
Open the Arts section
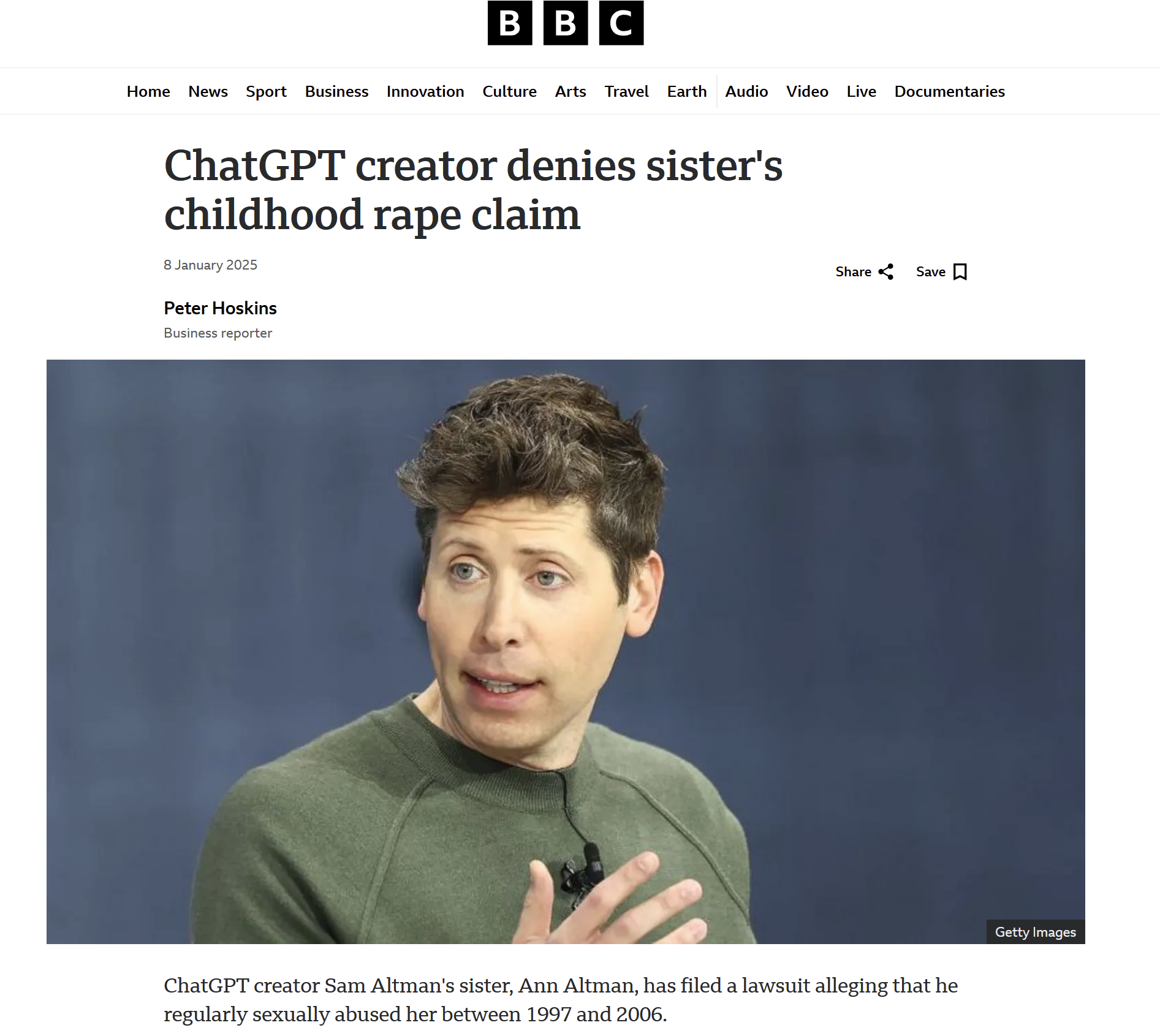click(571, 91)
